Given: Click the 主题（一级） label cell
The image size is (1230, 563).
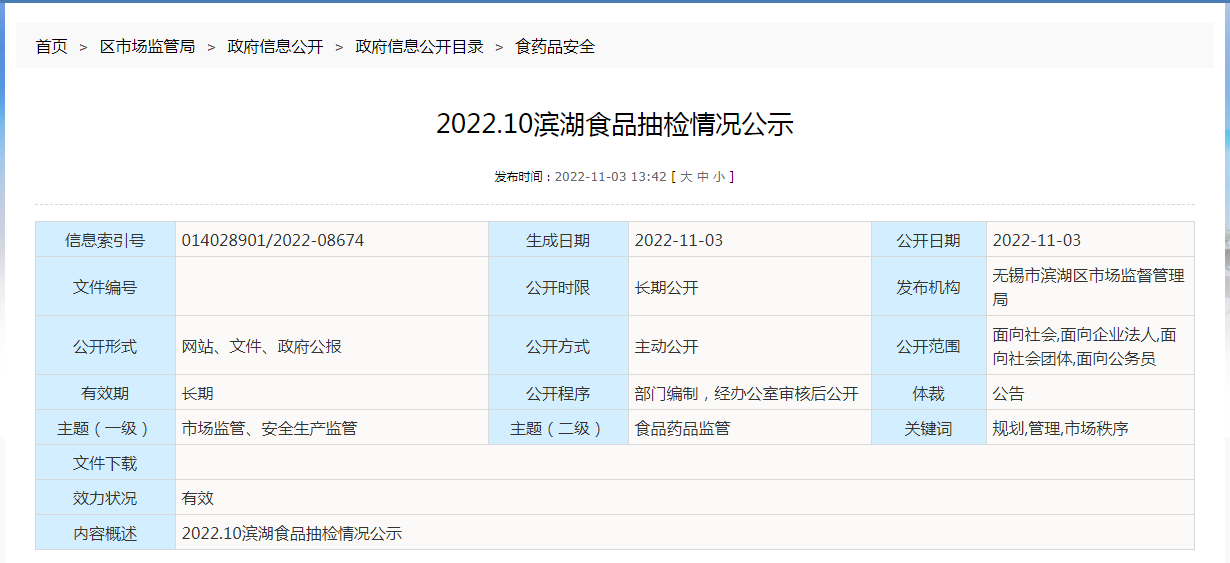Looking at the screenshot, I should click(105, 428).
